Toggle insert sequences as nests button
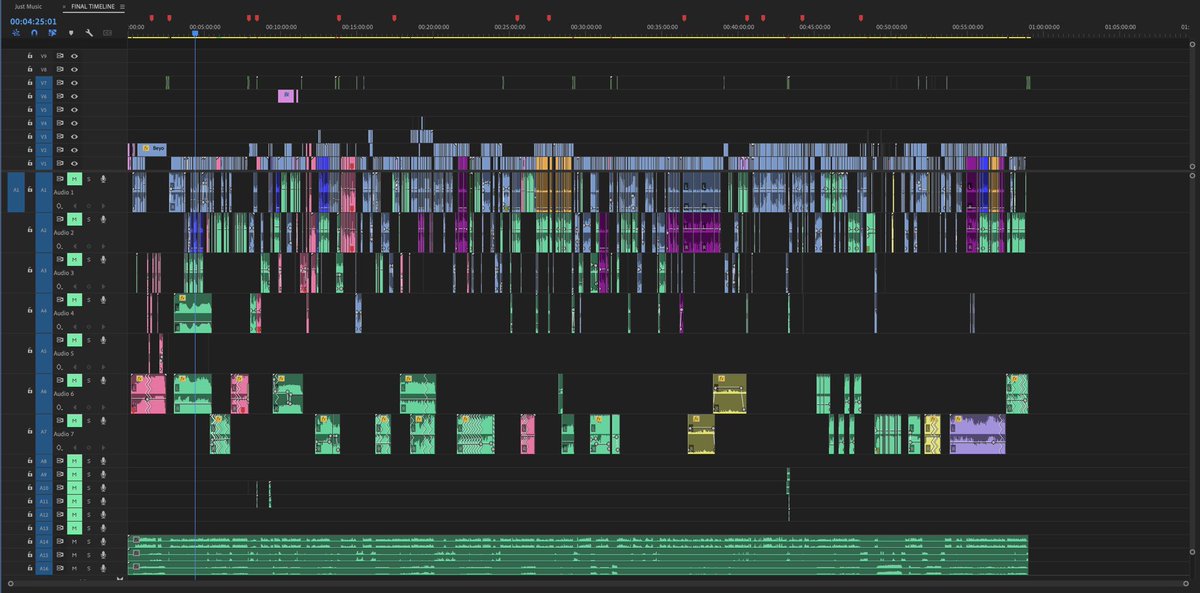1200x593 pixels. click(16, 32)
